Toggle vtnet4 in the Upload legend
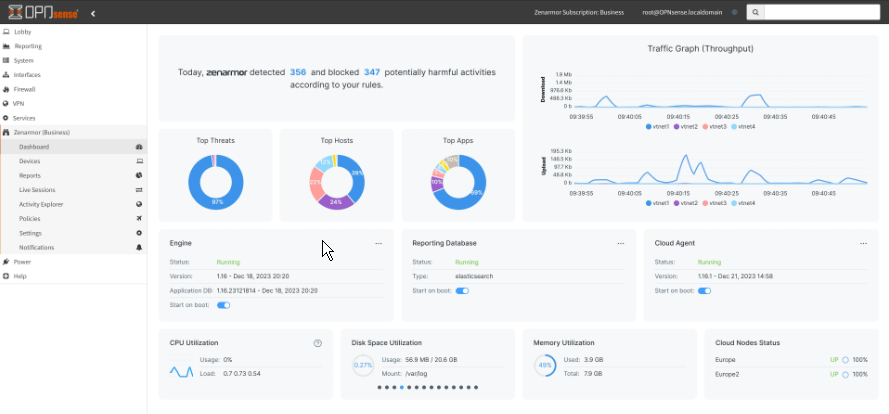 tap(743, 203)
